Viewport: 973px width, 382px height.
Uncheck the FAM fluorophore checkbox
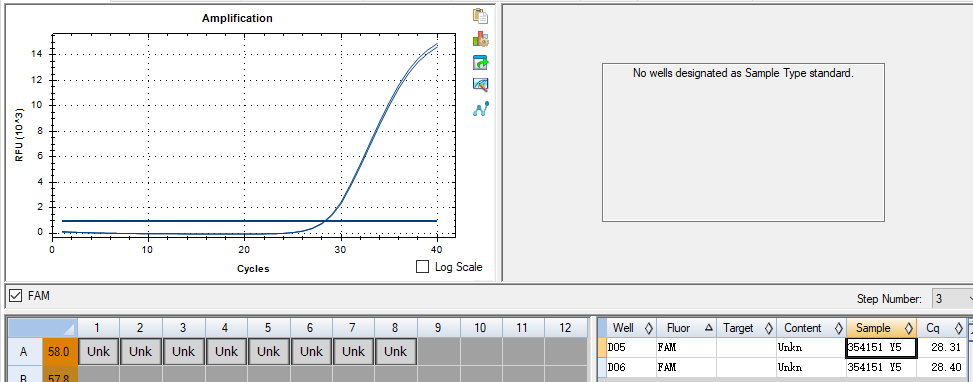click(16, 296)
